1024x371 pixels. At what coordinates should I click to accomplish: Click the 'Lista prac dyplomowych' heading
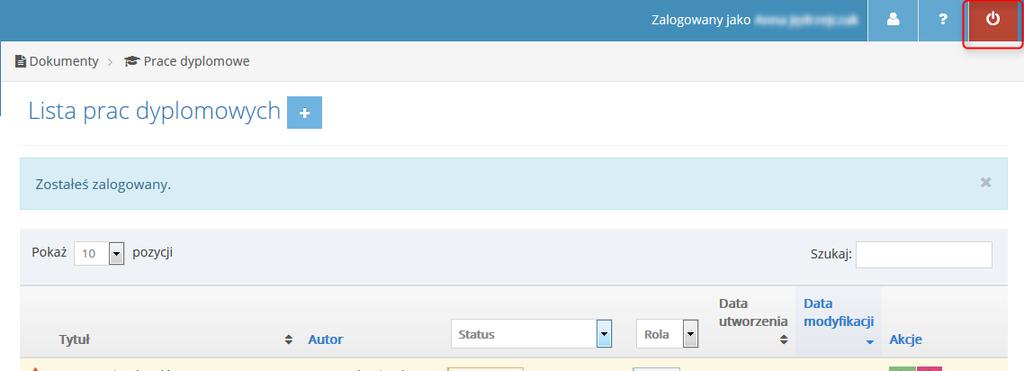point(154,111)
